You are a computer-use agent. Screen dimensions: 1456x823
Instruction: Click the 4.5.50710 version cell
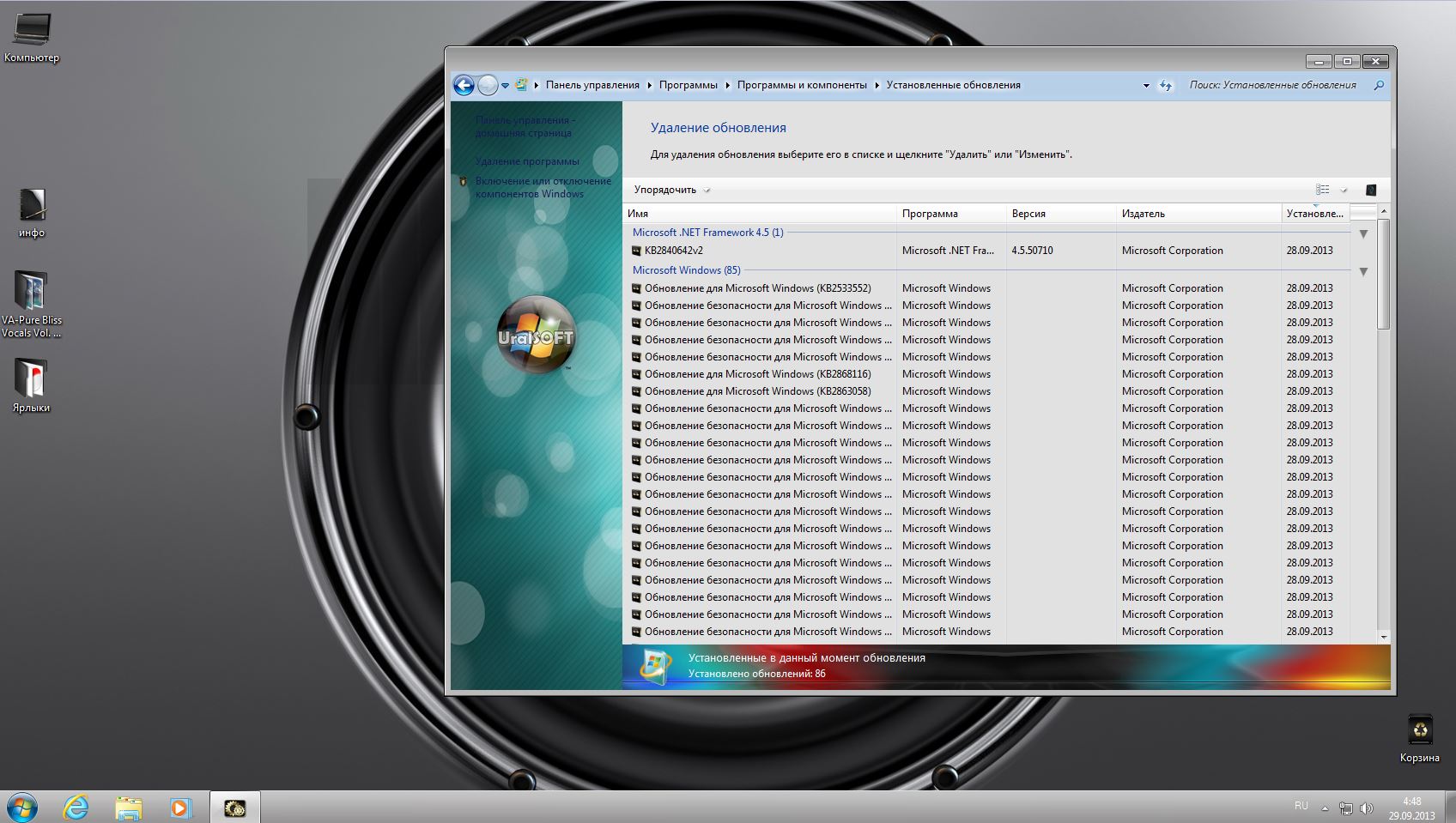point(1032,251)
